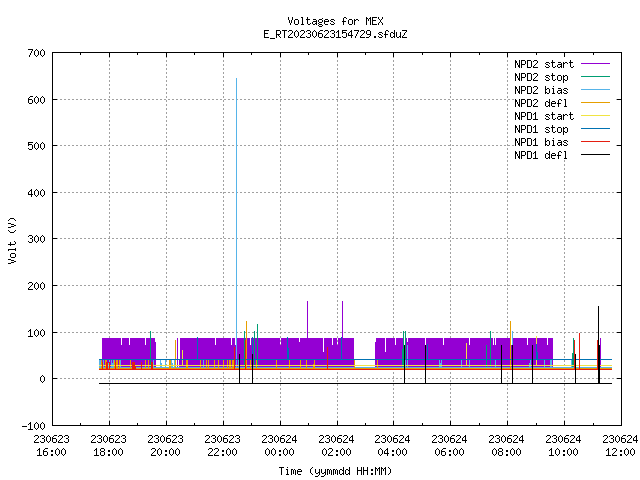Click the x-axis tick 230624 04:00

(392, 446)
